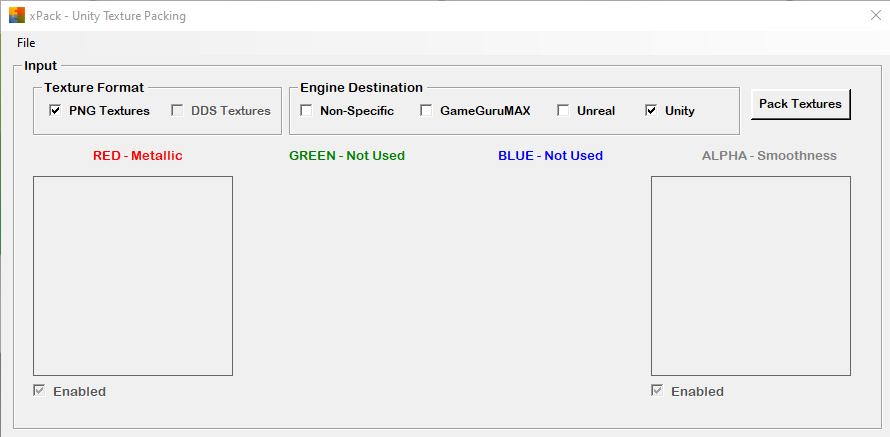Enable the Non-Specific engine destination
The image size is (890, 437).
tap(307, 111)
